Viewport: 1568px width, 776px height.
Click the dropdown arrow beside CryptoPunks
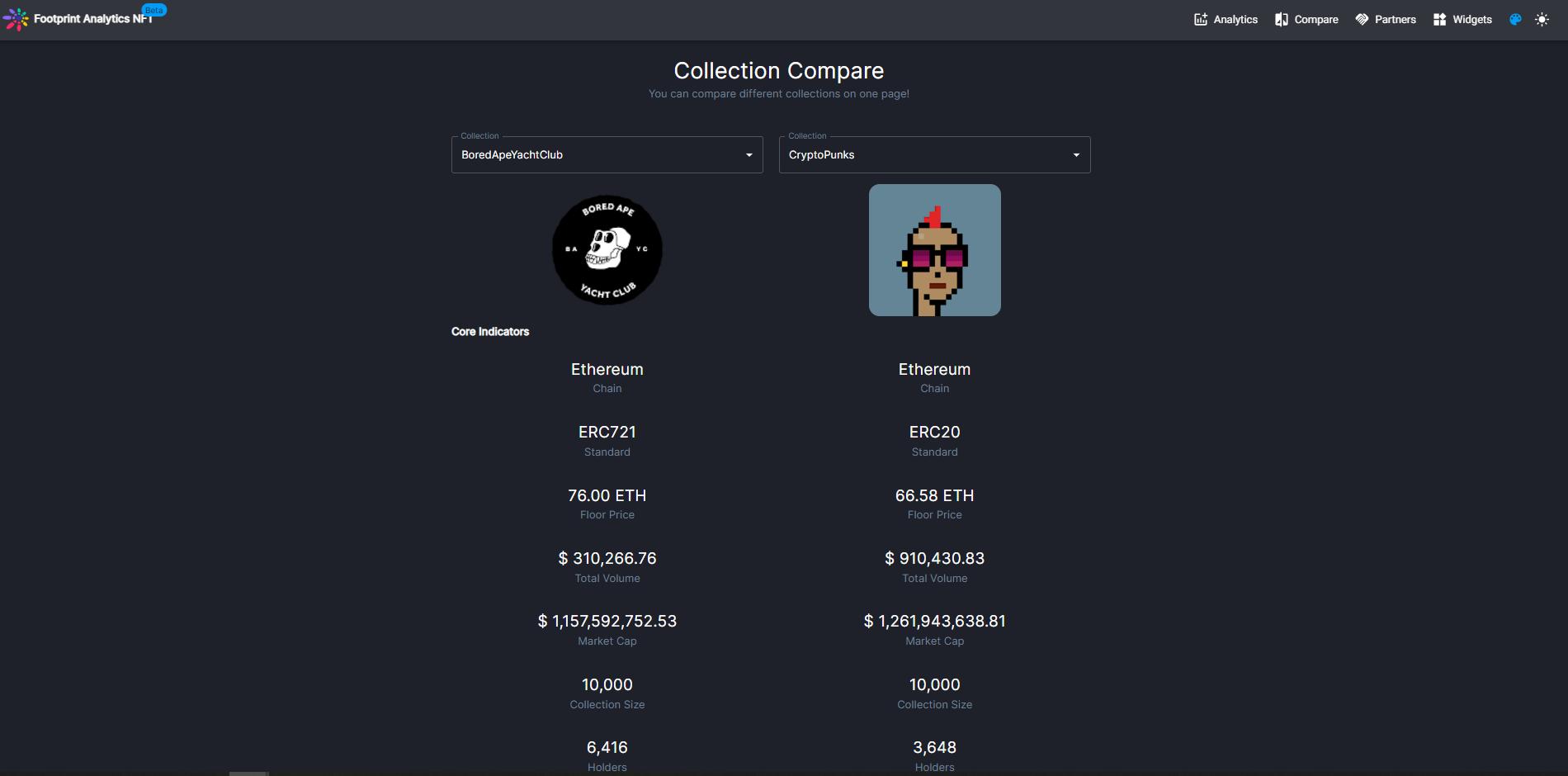1076,155
